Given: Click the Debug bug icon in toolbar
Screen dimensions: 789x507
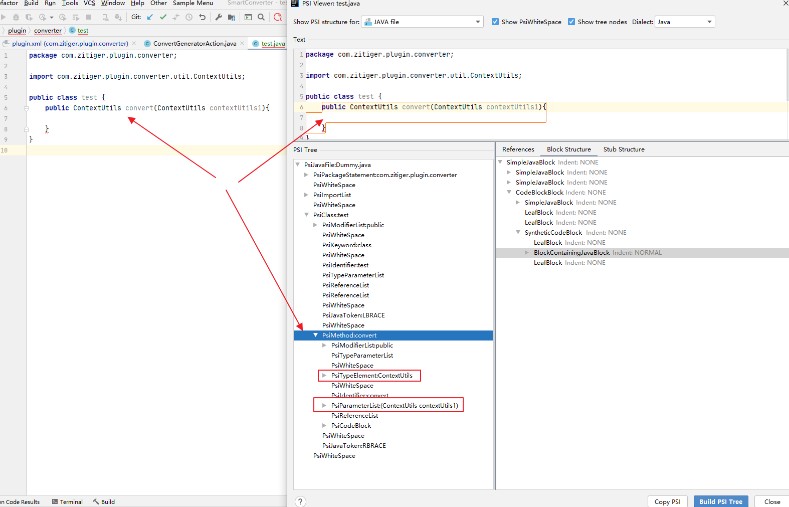Looking at the screenshot, I should (x=16, y=17).
